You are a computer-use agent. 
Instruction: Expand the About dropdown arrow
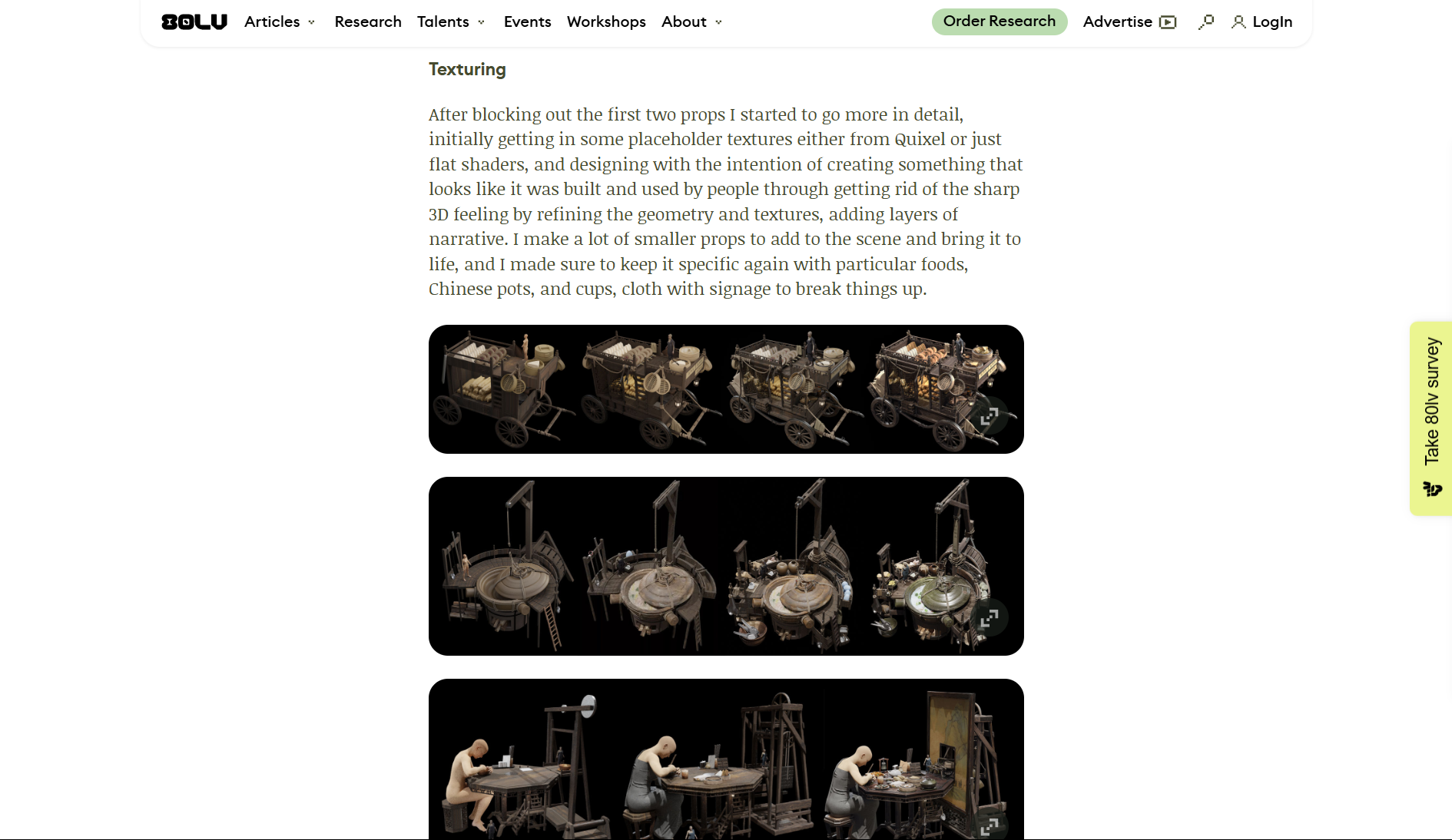(x=718, y=22)
